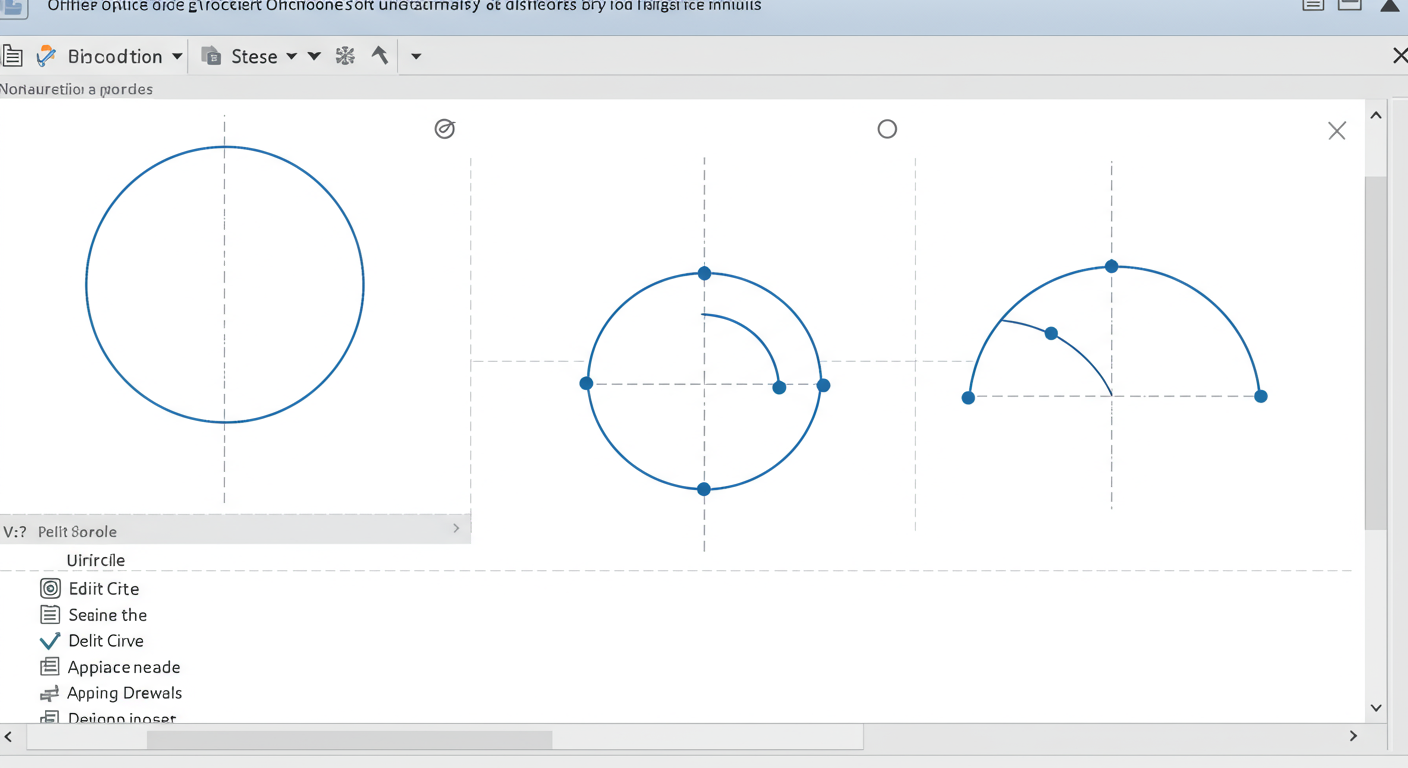This screenshot has width=1408, height=768.
Task: Click the horizontal scrollbar thumb at bottom
Action: [349, 739]
